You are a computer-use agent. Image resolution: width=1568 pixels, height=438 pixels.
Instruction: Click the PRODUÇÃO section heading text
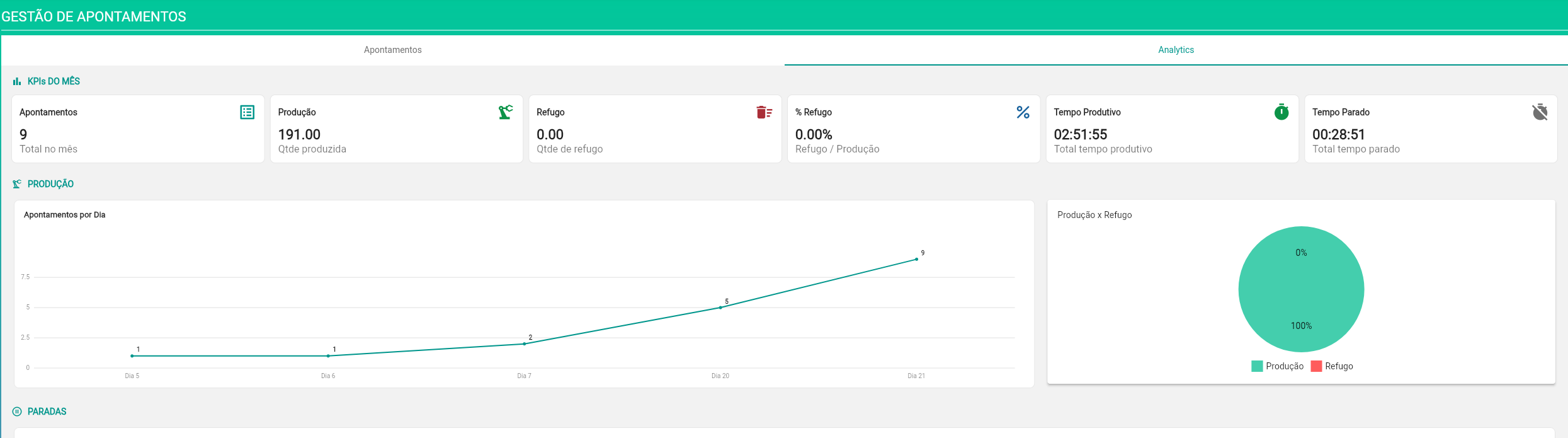click(x=50, y=184)
